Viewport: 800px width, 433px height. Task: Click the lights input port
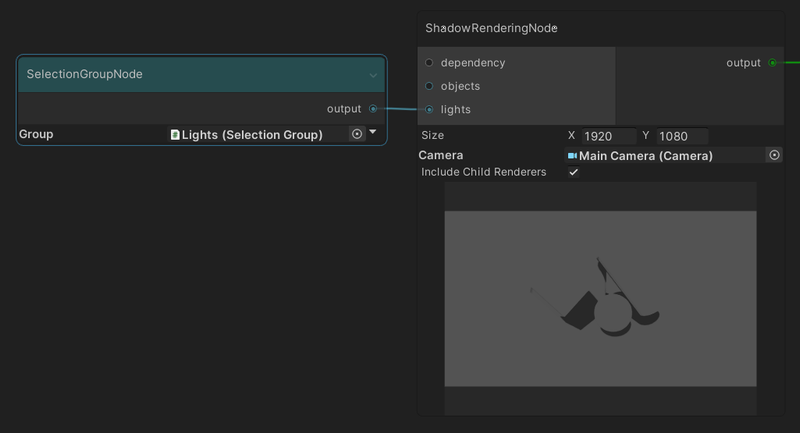point(429,110)
